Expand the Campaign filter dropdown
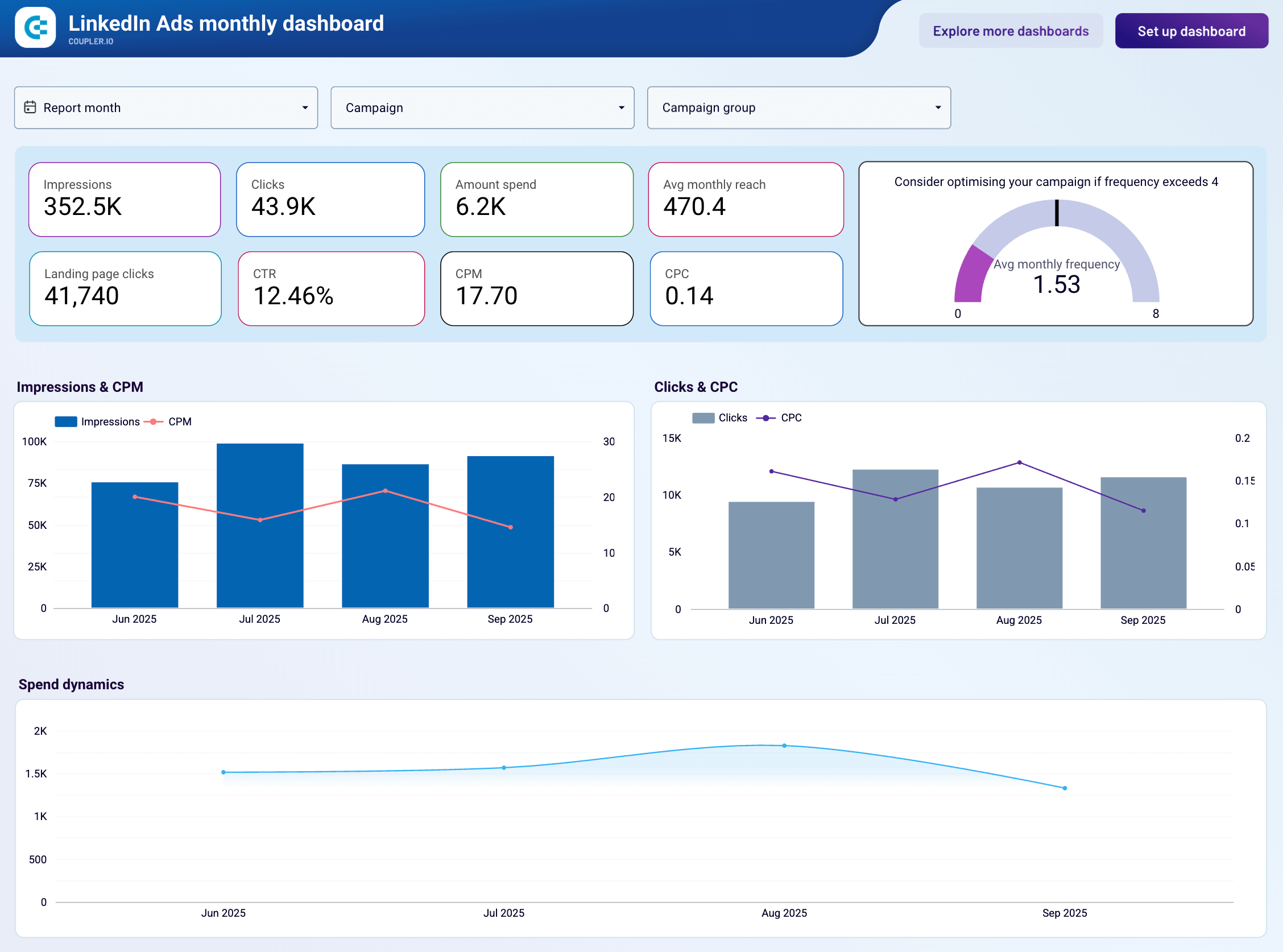 pos(621,107)
